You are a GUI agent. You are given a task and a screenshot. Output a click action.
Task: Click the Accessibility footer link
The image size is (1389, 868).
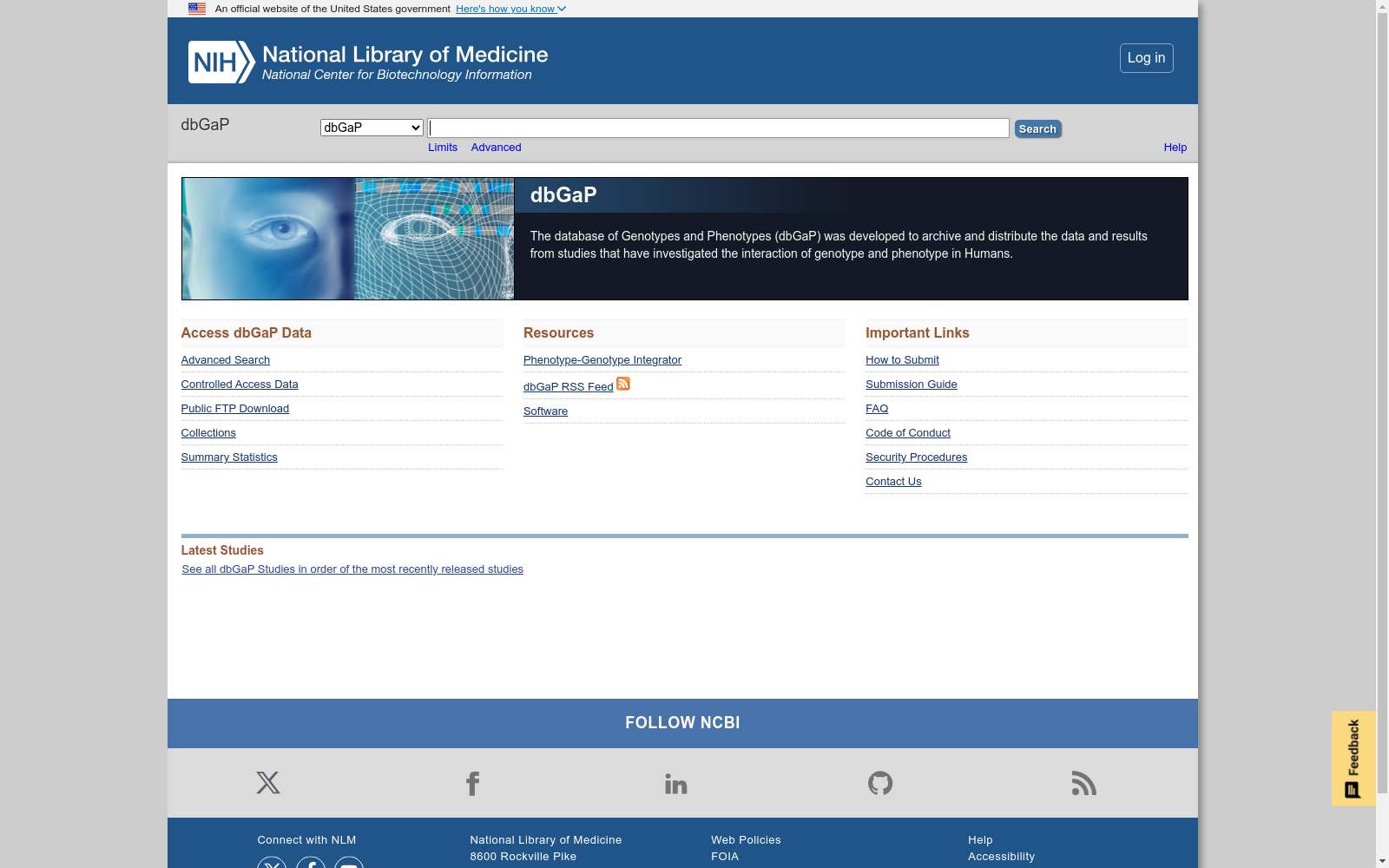click(x=1001, y=857)
